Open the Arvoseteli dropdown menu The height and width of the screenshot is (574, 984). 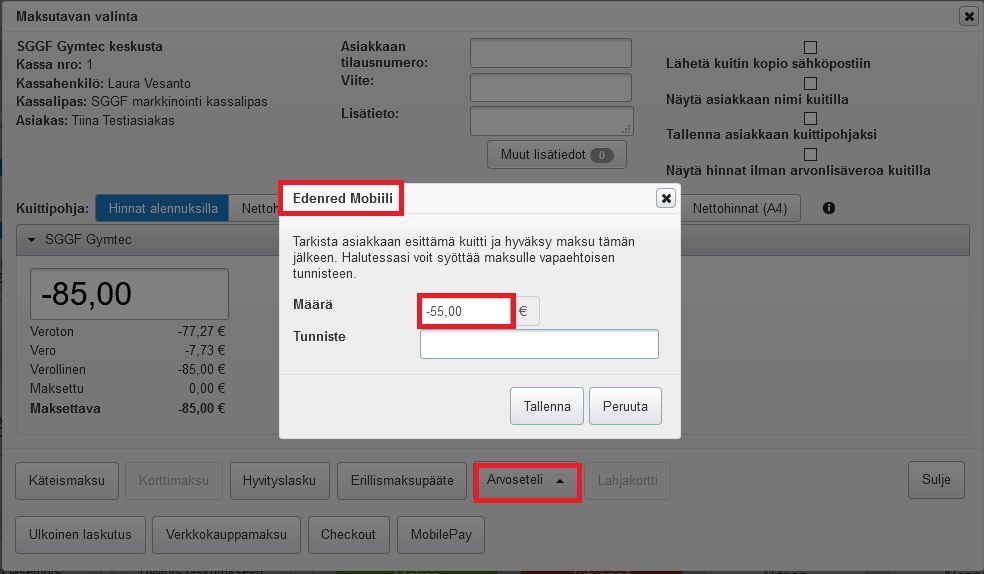(x=527, y=481)
